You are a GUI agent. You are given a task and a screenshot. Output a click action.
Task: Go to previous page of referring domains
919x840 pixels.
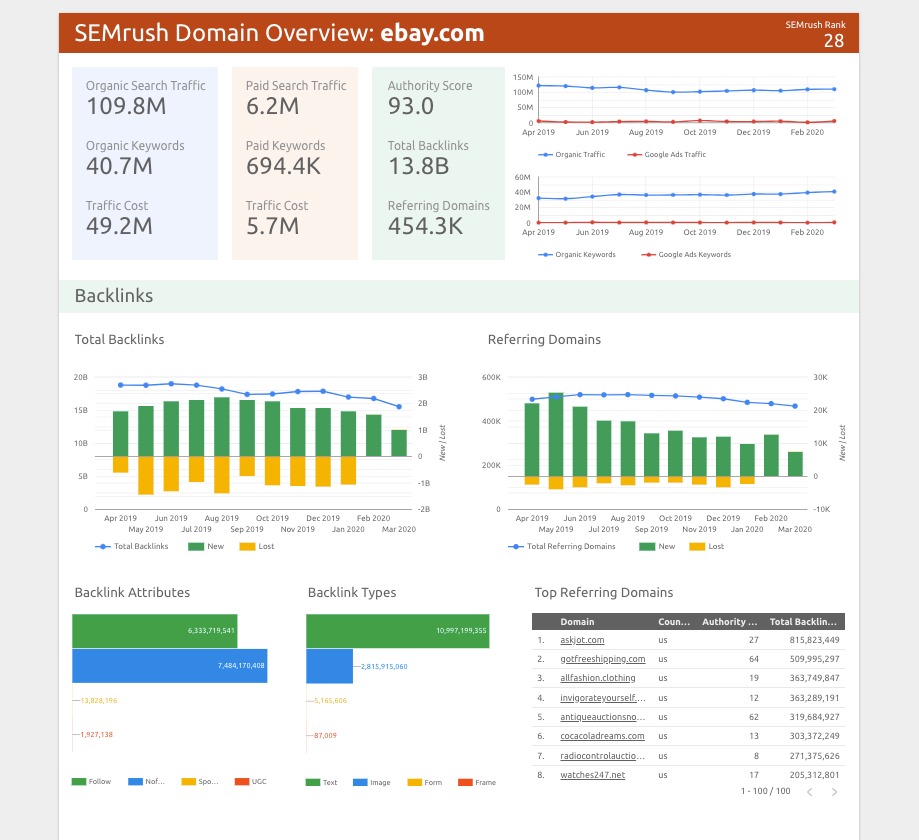pos(809,792)
